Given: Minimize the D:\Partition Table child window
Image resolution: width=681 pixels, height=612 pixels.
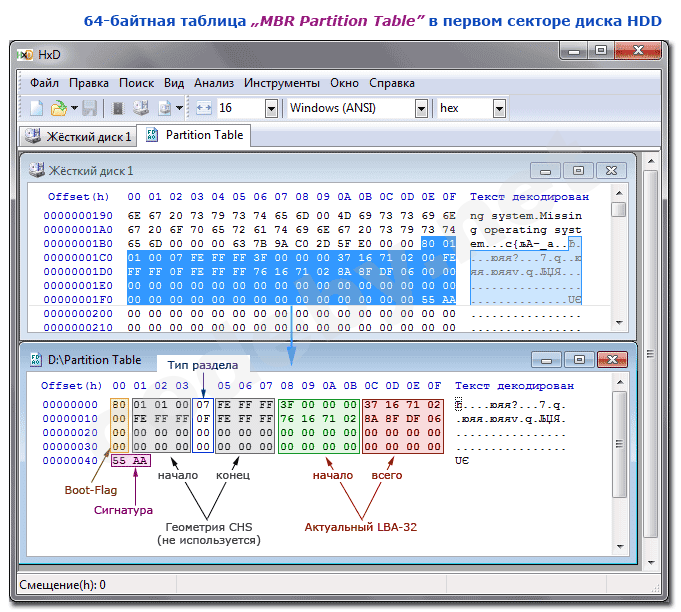Looking at the screenshot, I should pyautogui.click(x=546, y=359).
